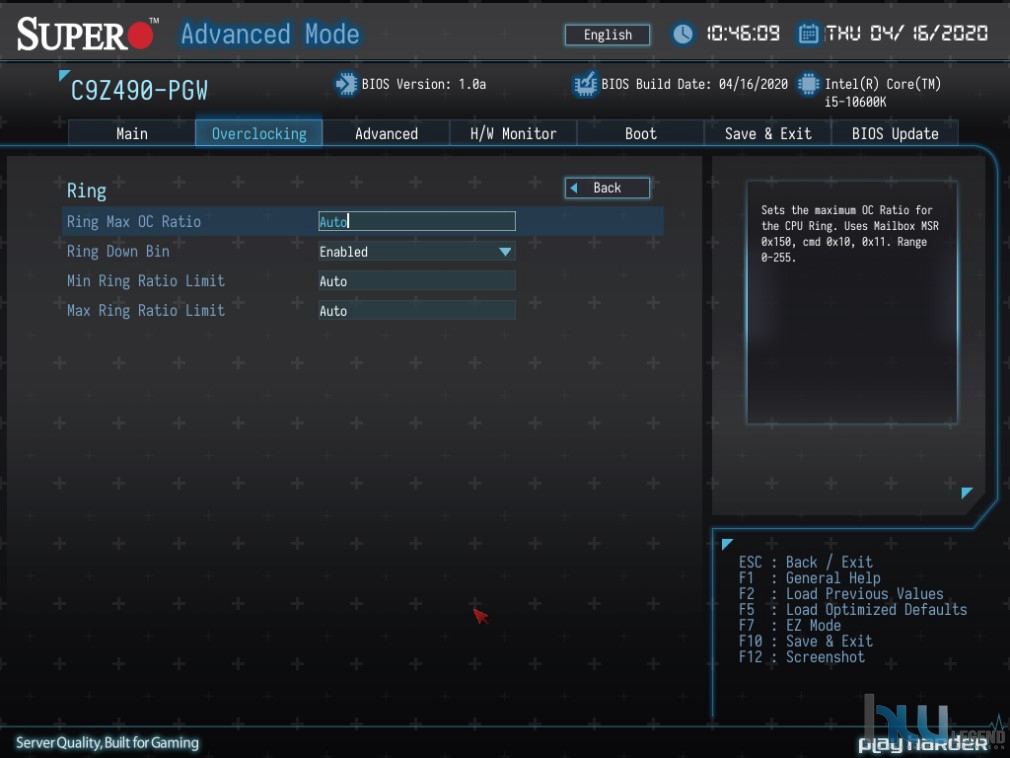1010x758 pixels.
Task: Click the Ring section heading
Action: (86, 191)
